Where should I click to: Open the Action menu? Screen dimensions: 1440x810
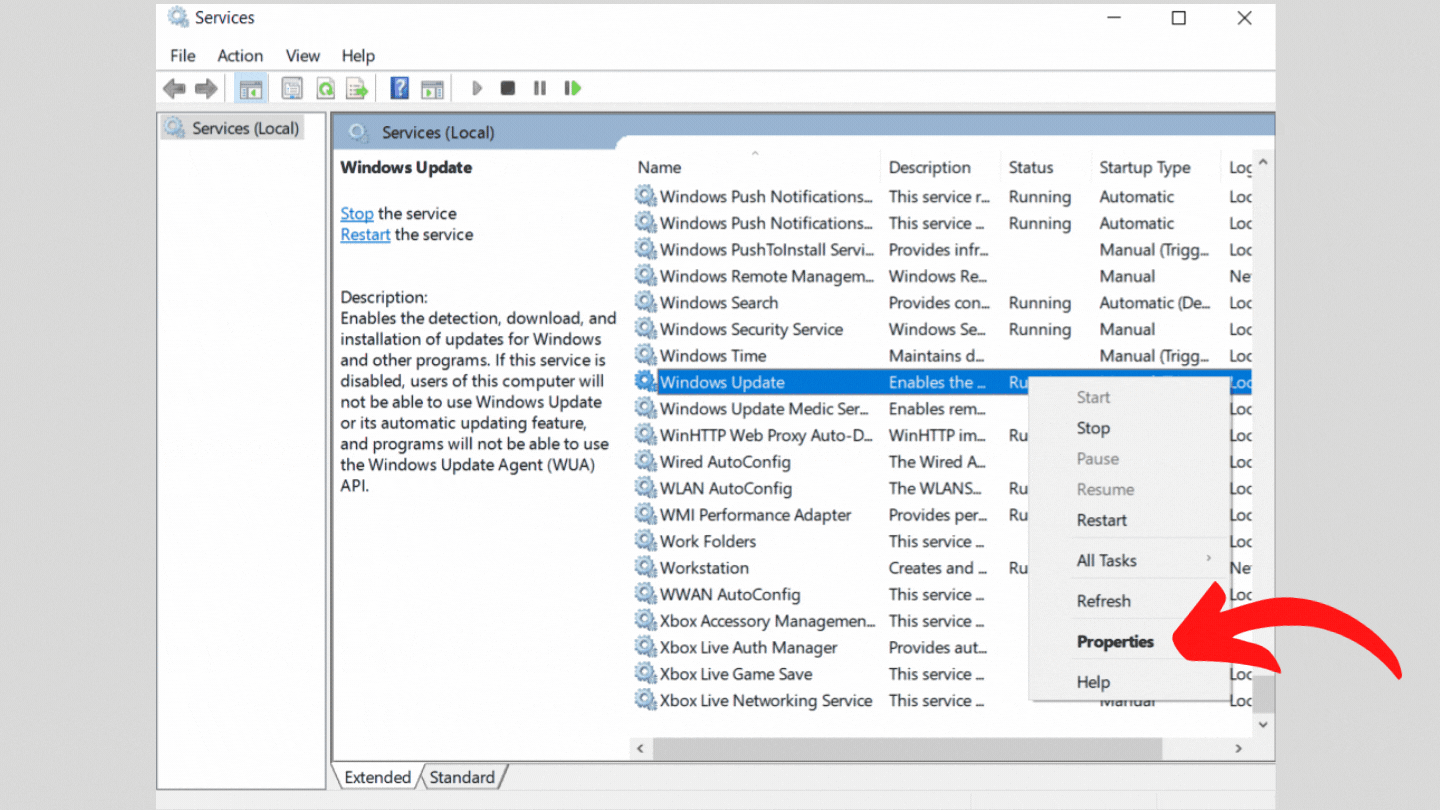tap(240, 56)
